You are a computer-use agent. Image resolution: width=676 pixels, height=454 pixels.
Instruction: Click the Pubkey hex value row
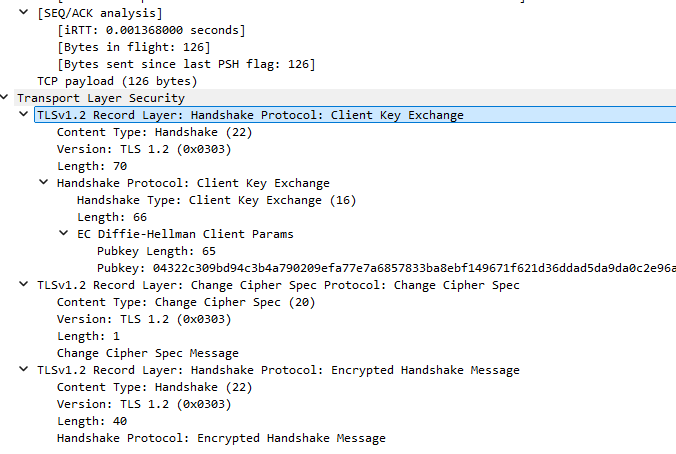coord(380,268)
